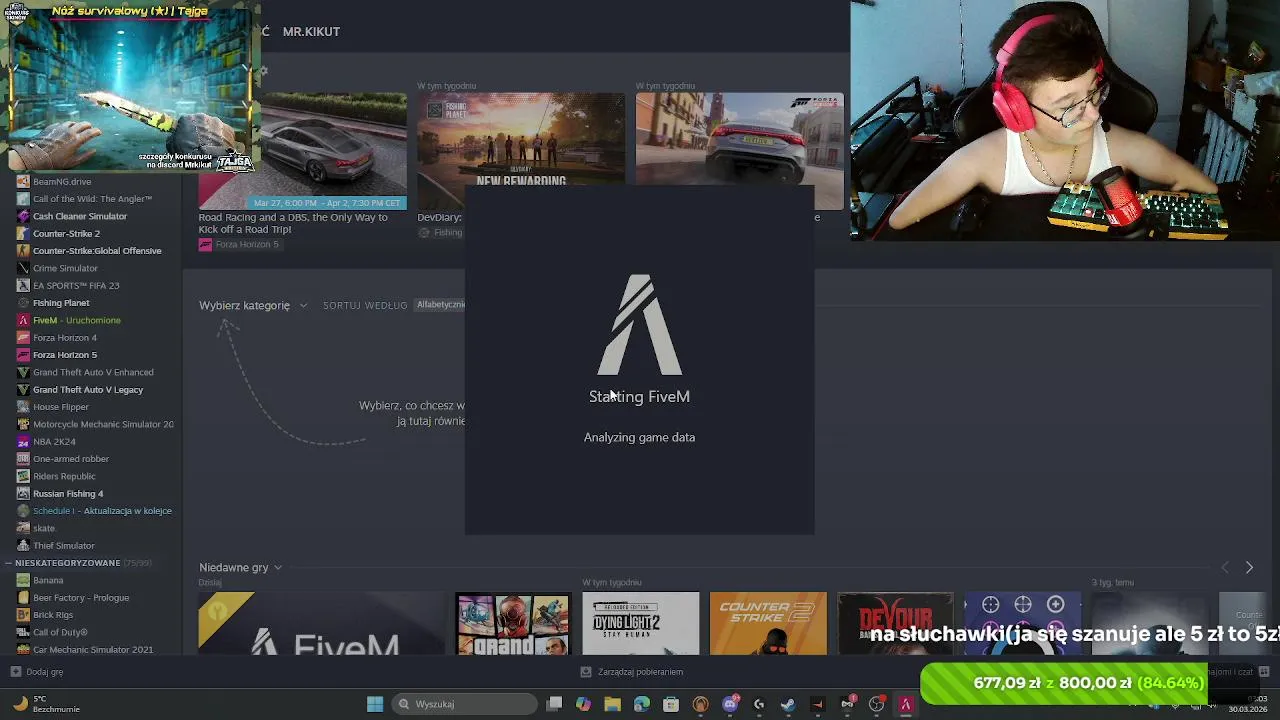This screenshot has width=1280, height=720.
Task: Select Fishing Planet in the library list
Action: [x=61, y=303]
